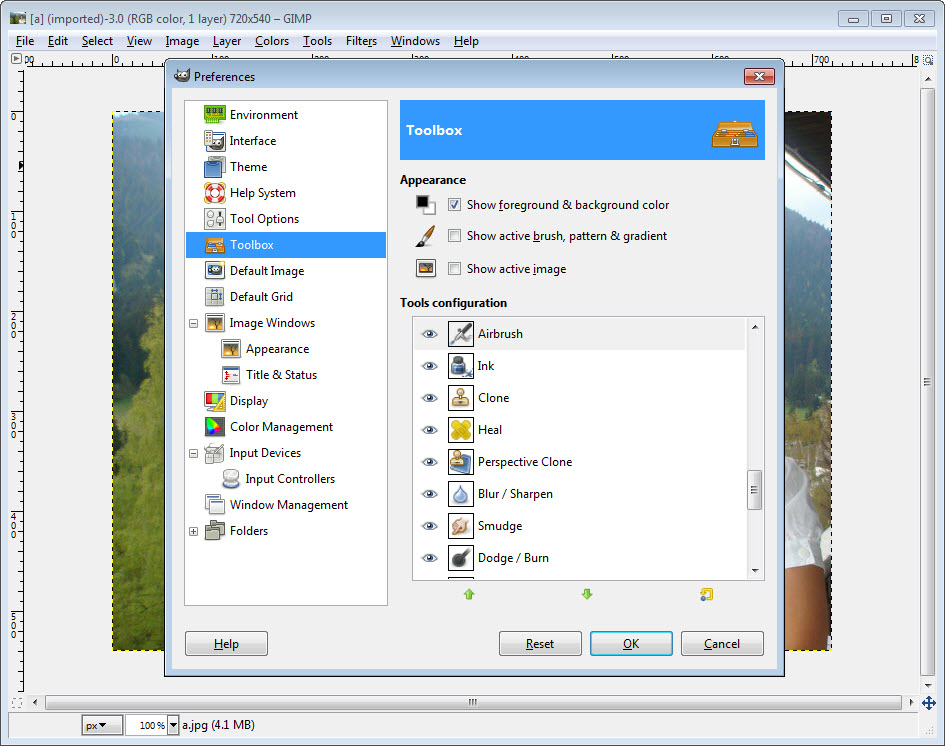Collapse the Image Windows tree node
Viewport: 945px width, 746px height.
(x=193, y=323)
